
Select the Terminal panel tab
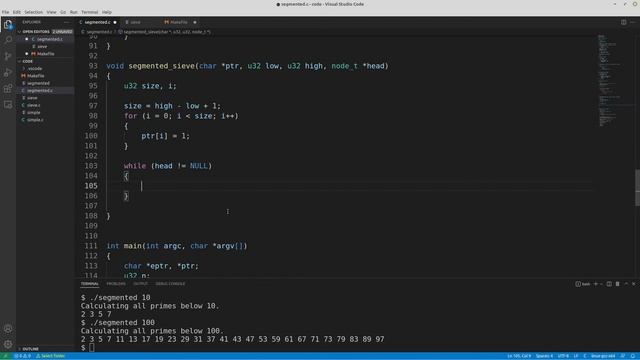[x=89, y=284]
